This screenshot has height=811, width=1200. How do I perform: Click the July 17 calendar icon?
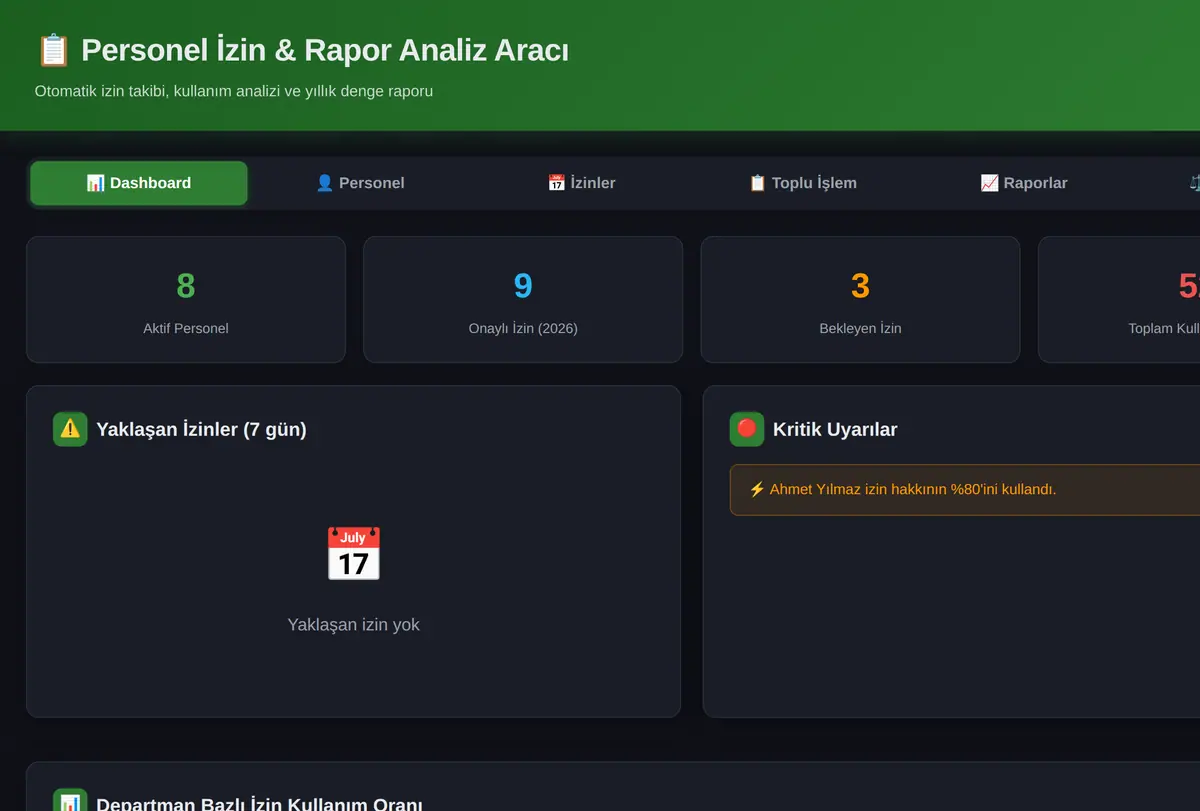pos(353,554)
